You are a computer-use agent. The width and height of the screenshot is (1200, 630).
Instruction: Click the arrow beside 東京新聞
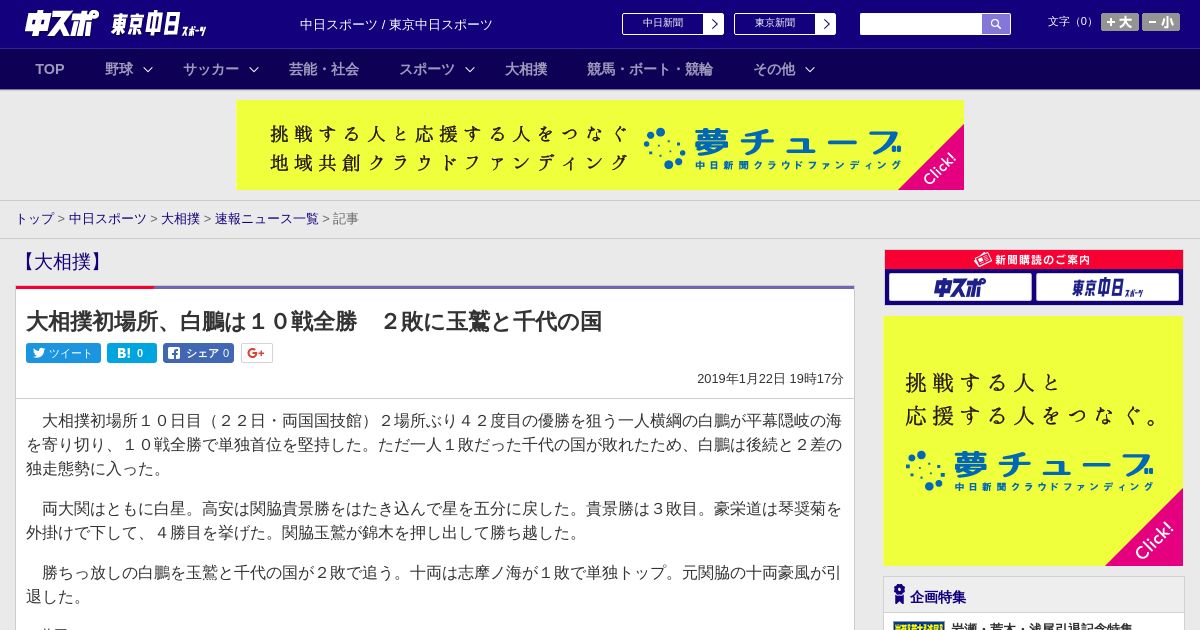826,24
